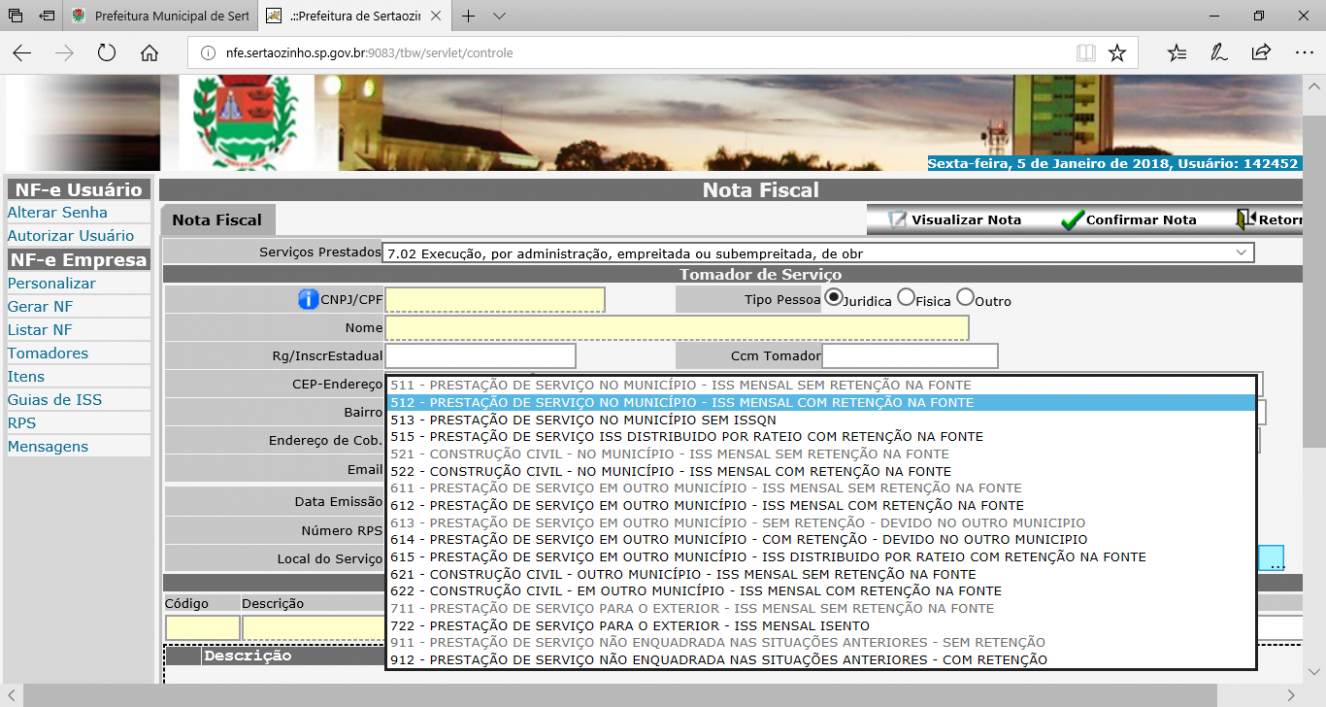Open the Favorites hub icon
This screenshot has height=707, width=1326.
click(x=1177, y=53)
